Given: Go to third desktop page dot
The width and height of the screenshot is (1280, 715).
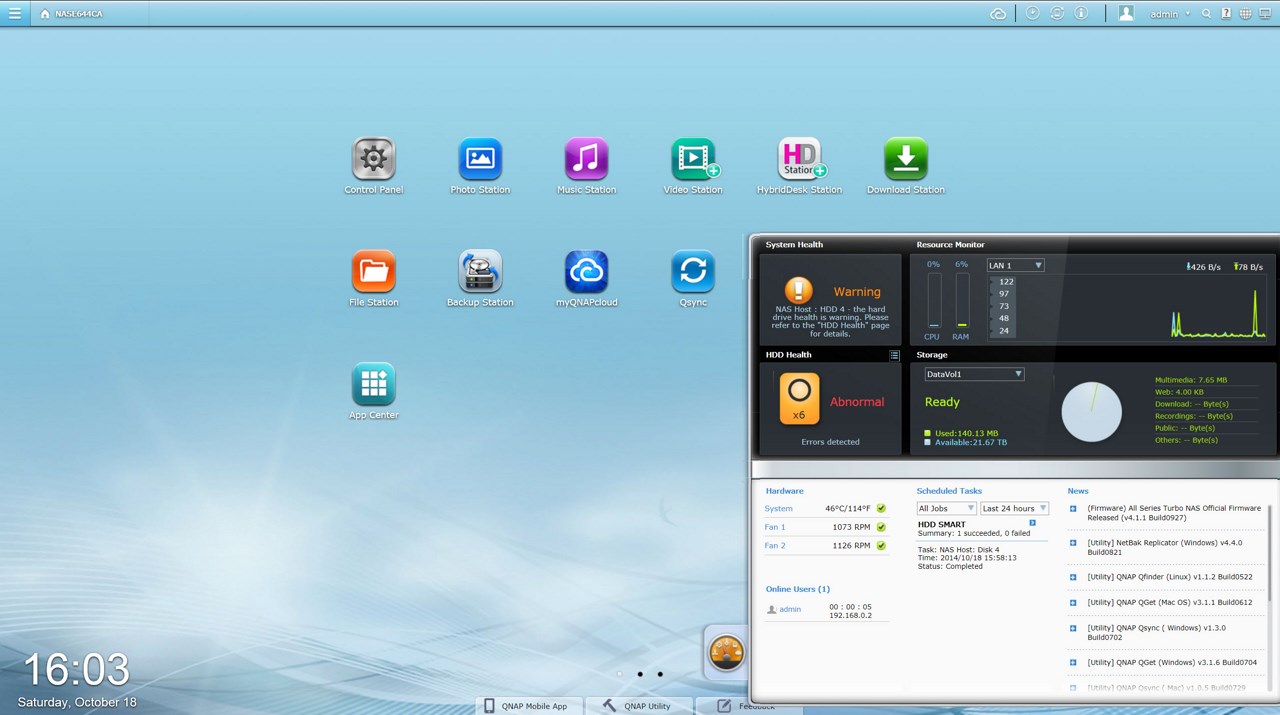Looking at the screenshot, I should click(660, 674).
